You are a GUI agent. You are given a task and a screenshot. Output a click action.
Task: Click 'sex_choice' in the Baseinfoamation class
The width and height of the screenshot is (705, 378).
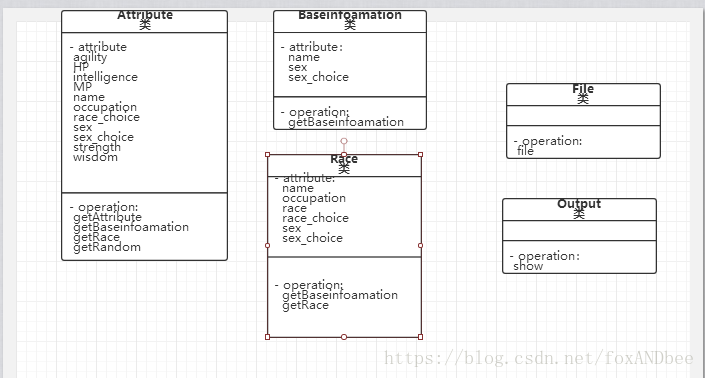click(x=318, y=77)
